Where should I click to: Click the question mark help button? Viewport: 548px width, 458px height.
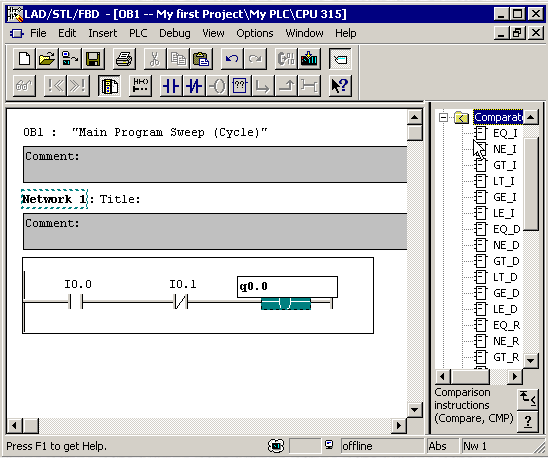[x=528, y=421]
